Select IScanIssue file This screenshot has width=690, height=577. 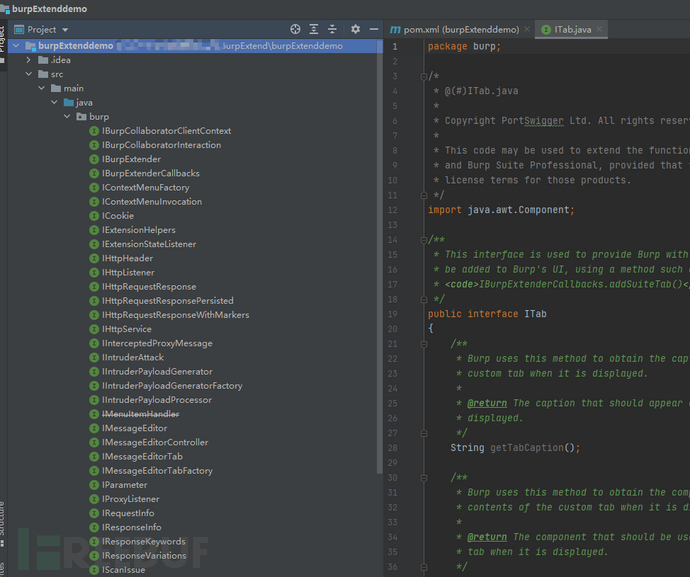[x=123, y=570]
